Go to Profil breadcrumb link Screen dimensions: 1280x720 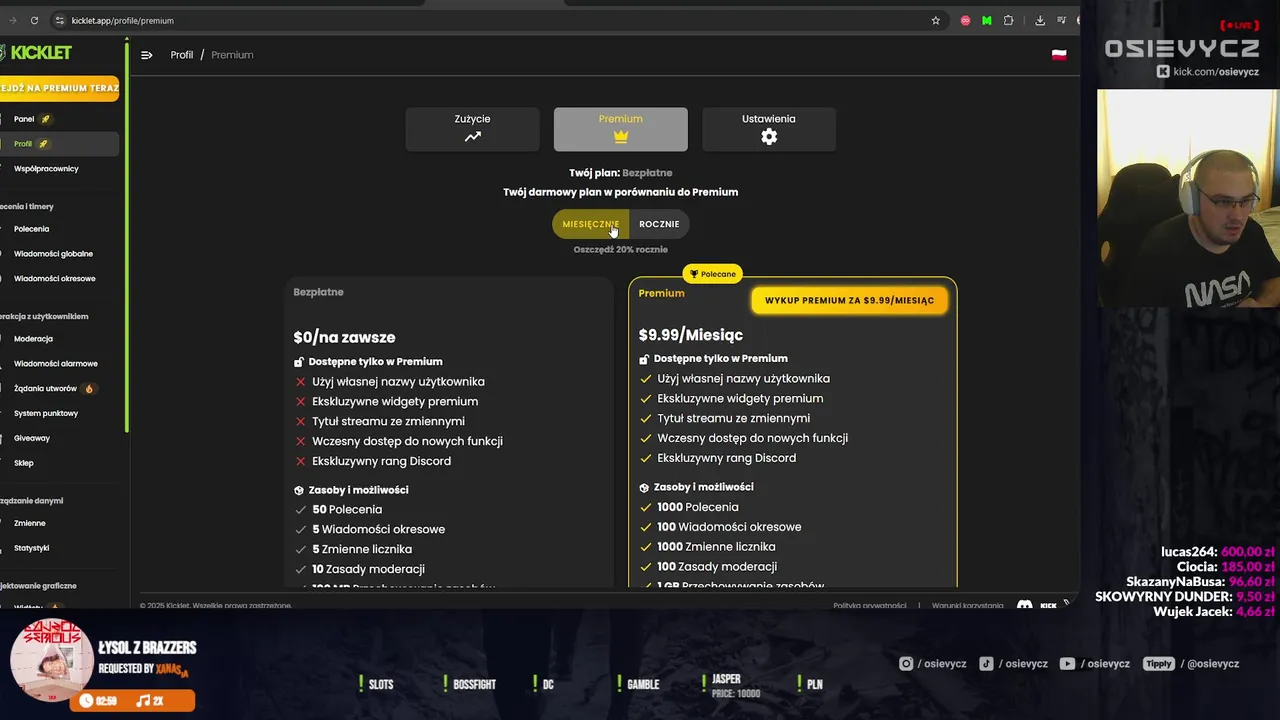[182, 55]
